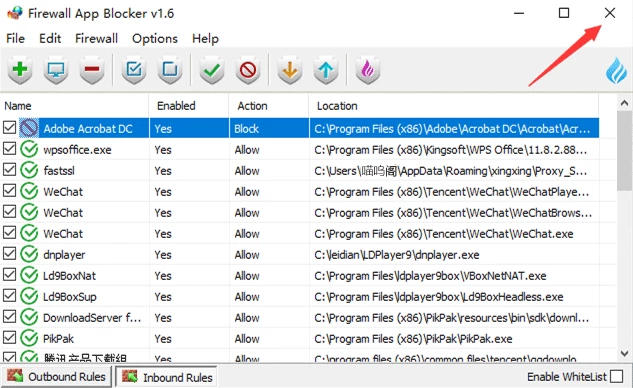The height and width of the screenshot is (388, 633).
Task: Click the allow status icon for Ld9BoxNat
Action: tap(29, 275)
